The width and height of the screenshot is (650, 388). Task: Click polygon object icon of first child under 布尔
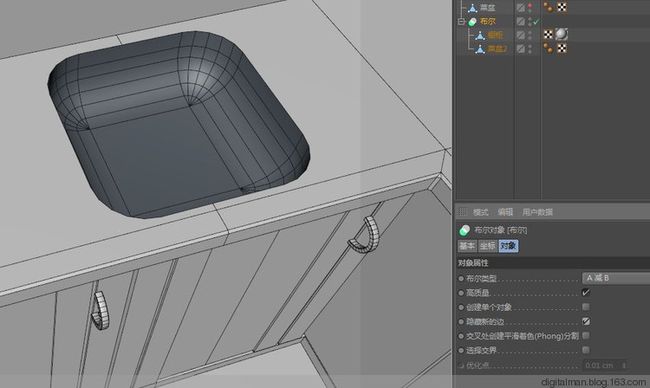480,35
